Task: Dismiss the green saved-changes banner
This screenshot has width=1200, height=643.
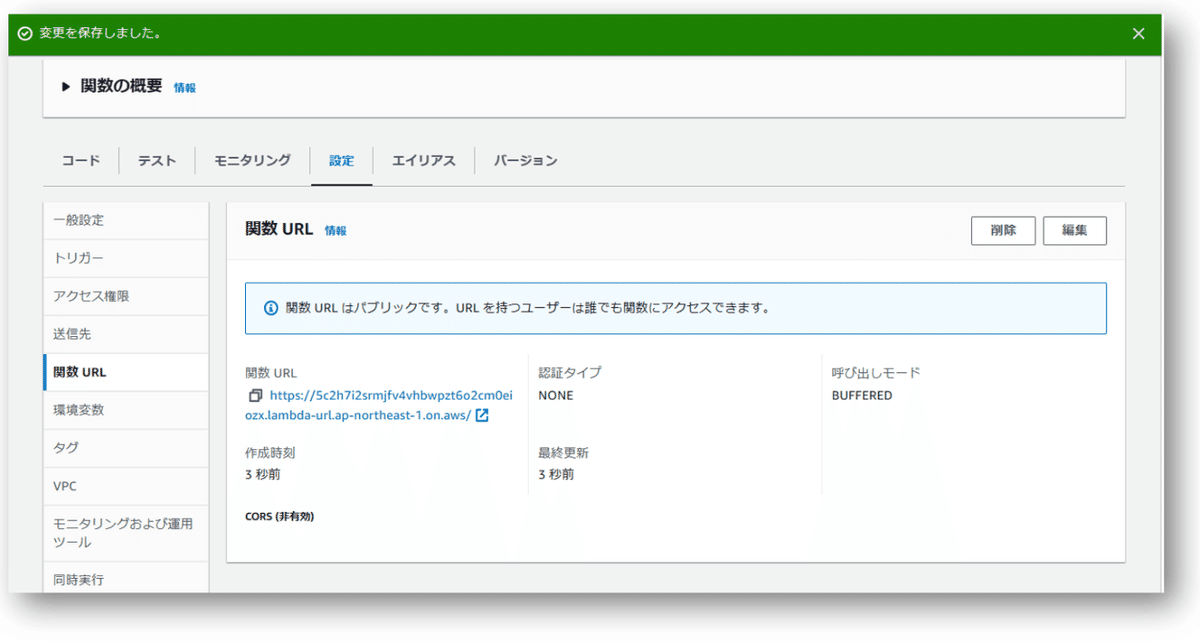Action: point(1138,33)
